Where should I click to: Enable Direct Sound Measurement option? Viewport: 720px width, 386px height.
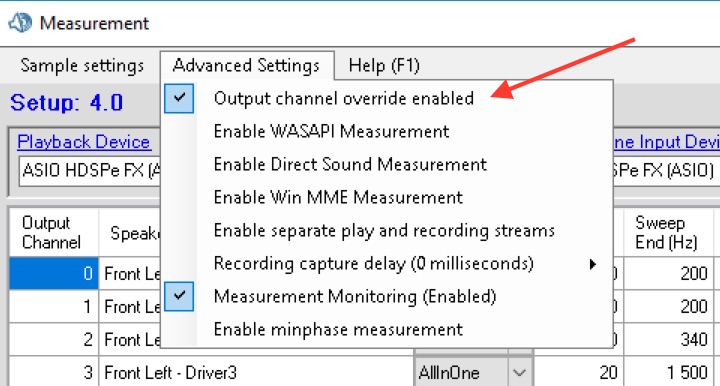[x=350, y=164]
